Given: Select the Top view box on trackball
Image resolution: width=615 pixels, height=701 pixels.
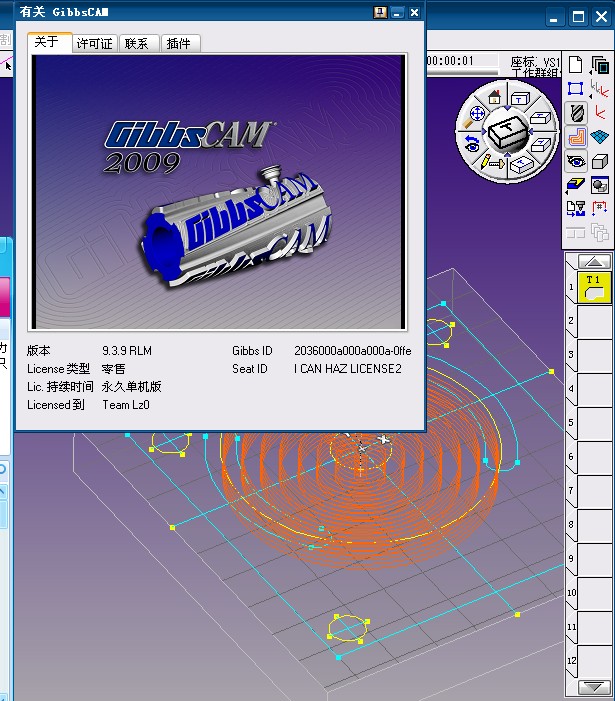Looking at the screenshot, I should tap(520, 99).
